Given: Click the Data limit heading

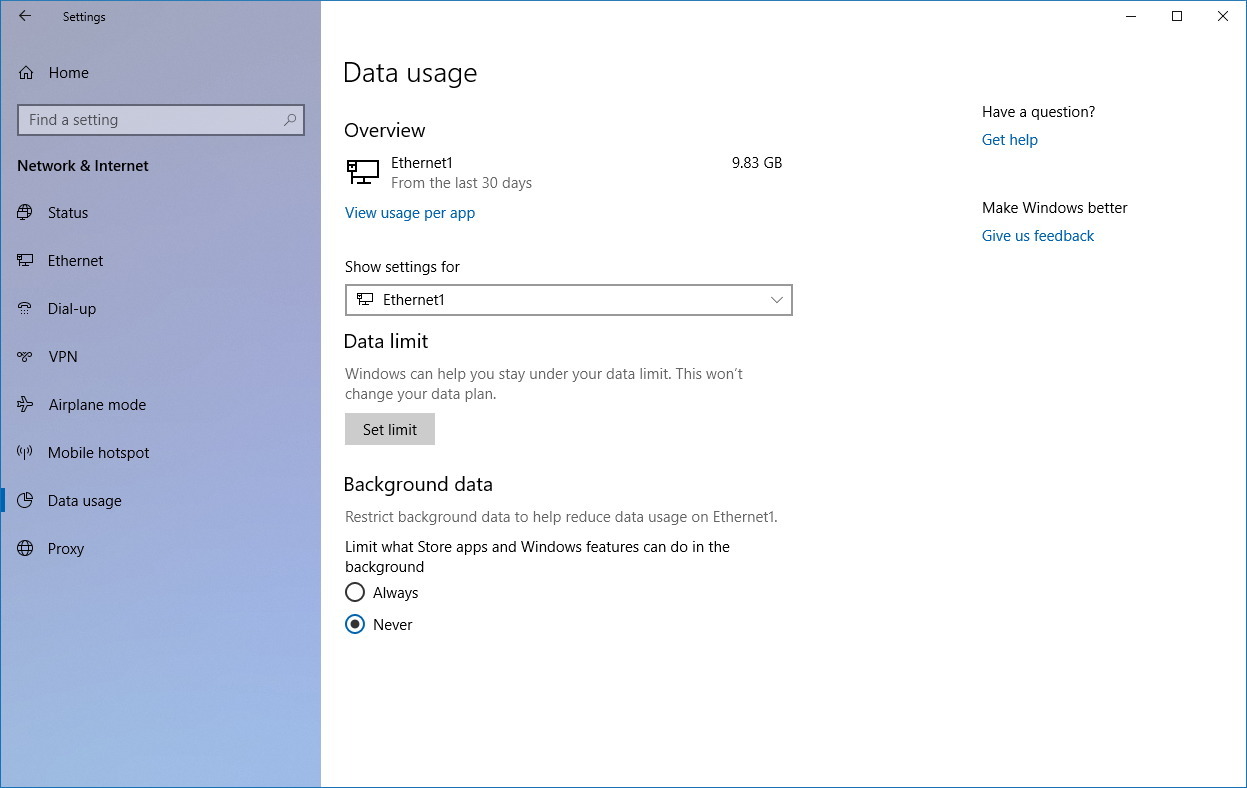Looking at the screenshot, I should coord(386,342).
